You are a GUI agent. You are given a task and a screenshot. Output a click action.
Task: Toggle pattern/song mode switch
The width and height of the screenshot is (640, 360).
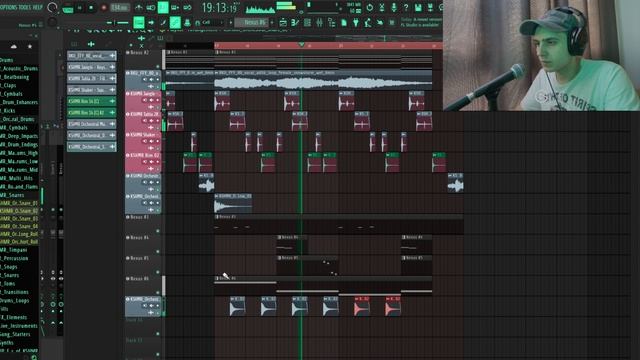(x=68, y=8)
